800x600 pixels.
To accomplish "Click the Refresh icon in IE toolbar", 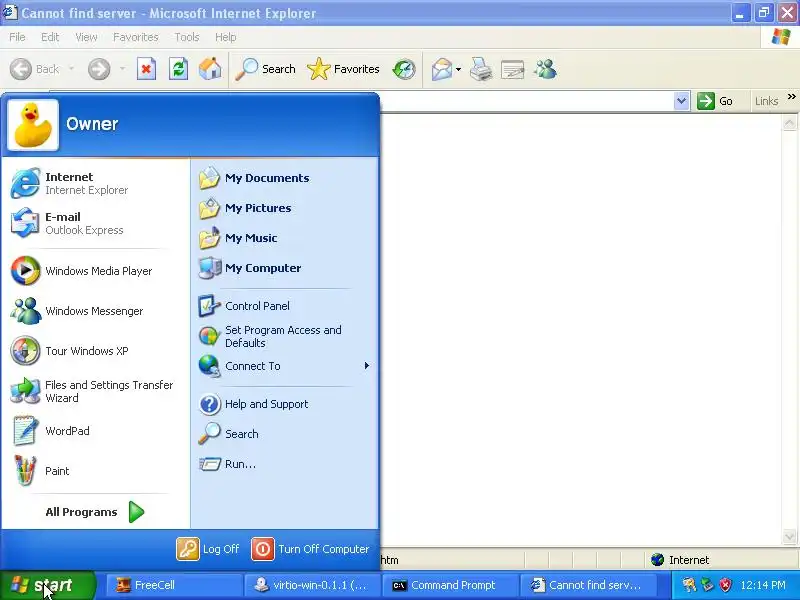I will (179, 69).
